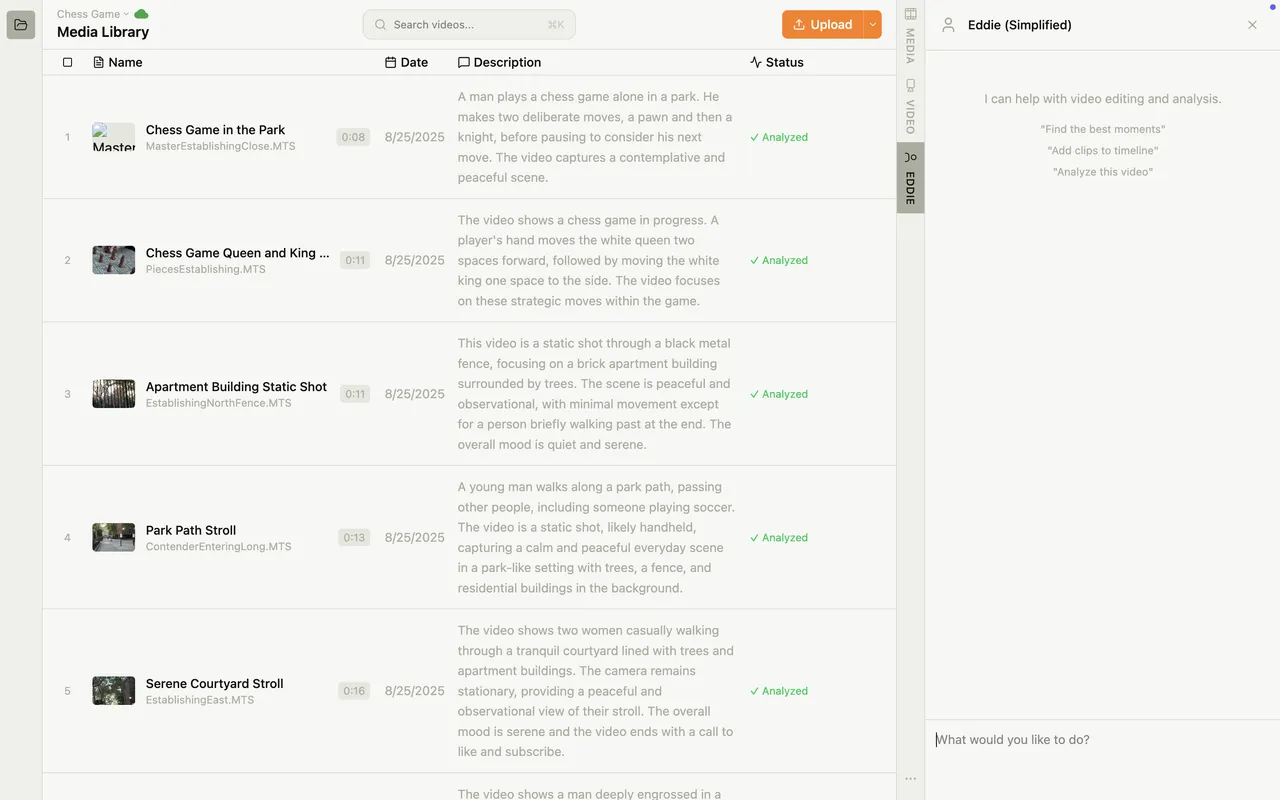Expand the Upload button dropdown arrow
The width and height of the screenshot is (1280, 800).
(x=873, y=25)
